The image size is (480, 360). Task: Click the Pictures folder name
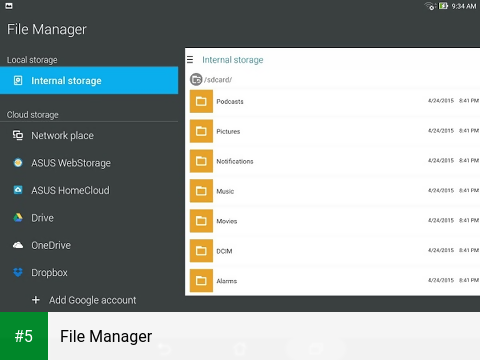click(x=228, y=131)
